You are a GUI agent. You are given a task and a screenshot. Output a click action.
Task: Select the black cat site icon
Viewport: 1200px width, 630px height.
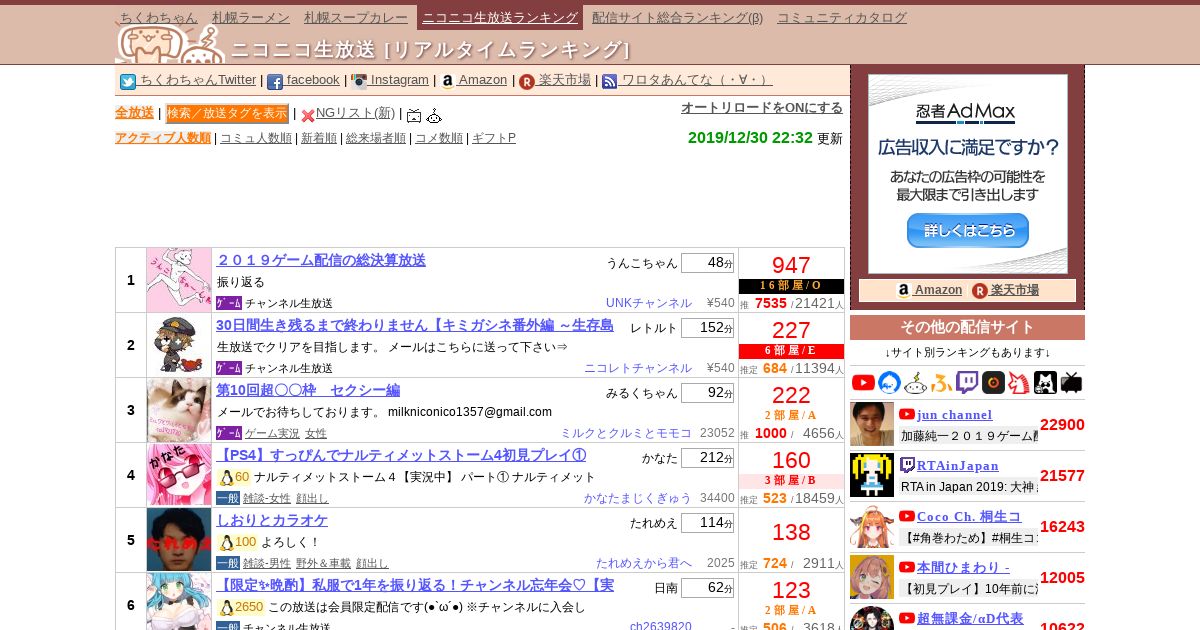(x=1045, y=382)
